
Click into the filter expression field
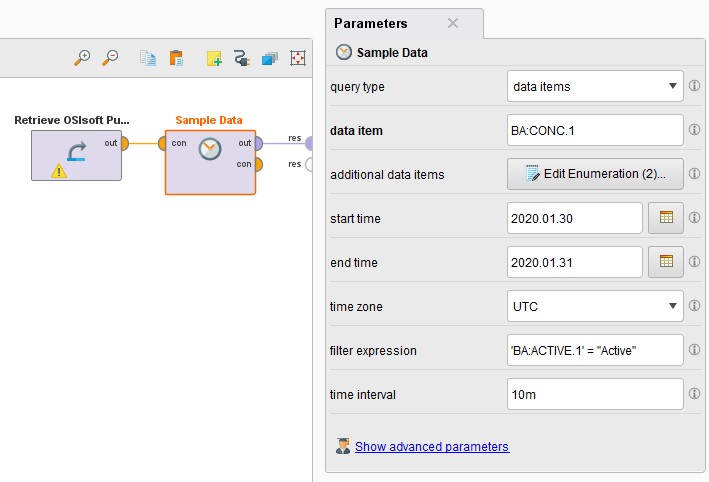pos(595,350)
